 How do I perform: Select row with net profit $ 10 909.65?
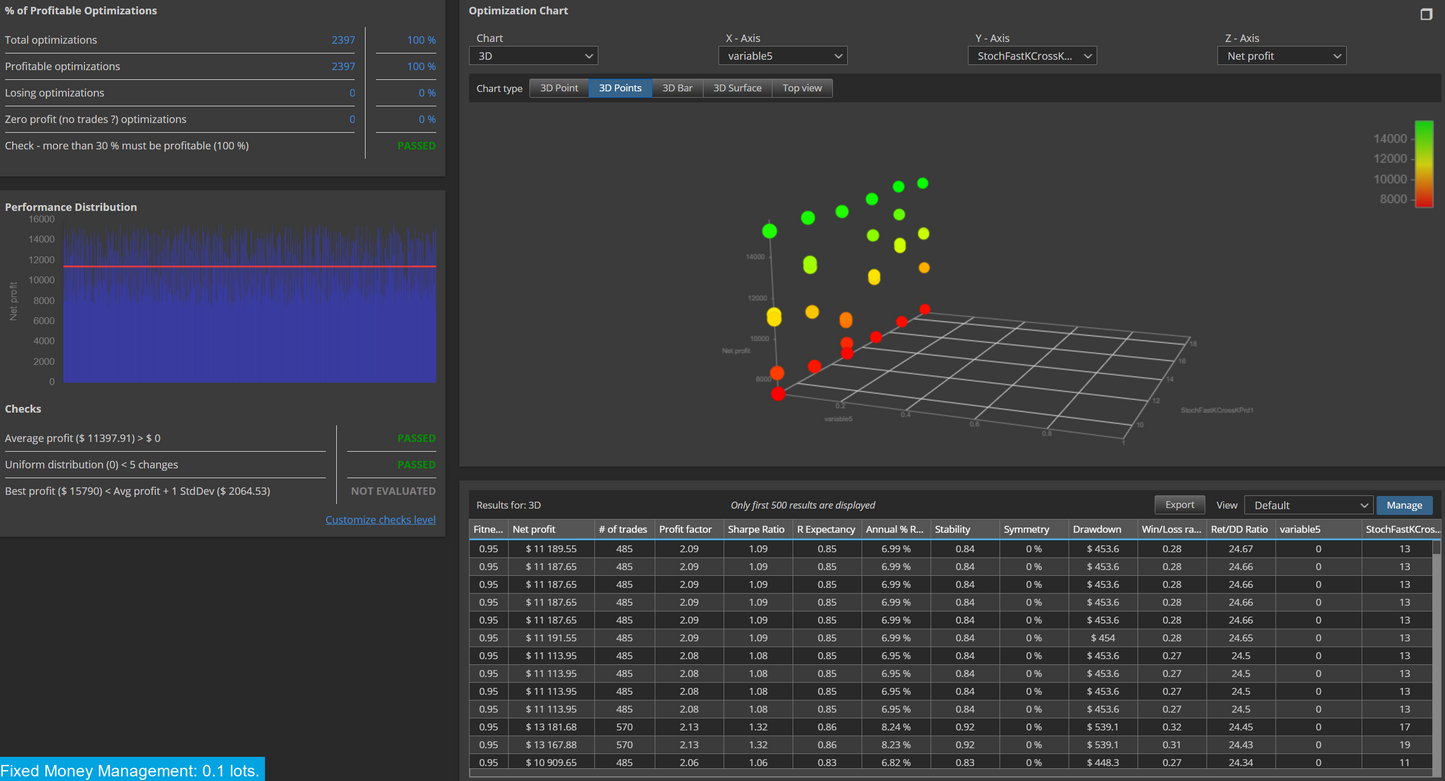pos(951,763)
